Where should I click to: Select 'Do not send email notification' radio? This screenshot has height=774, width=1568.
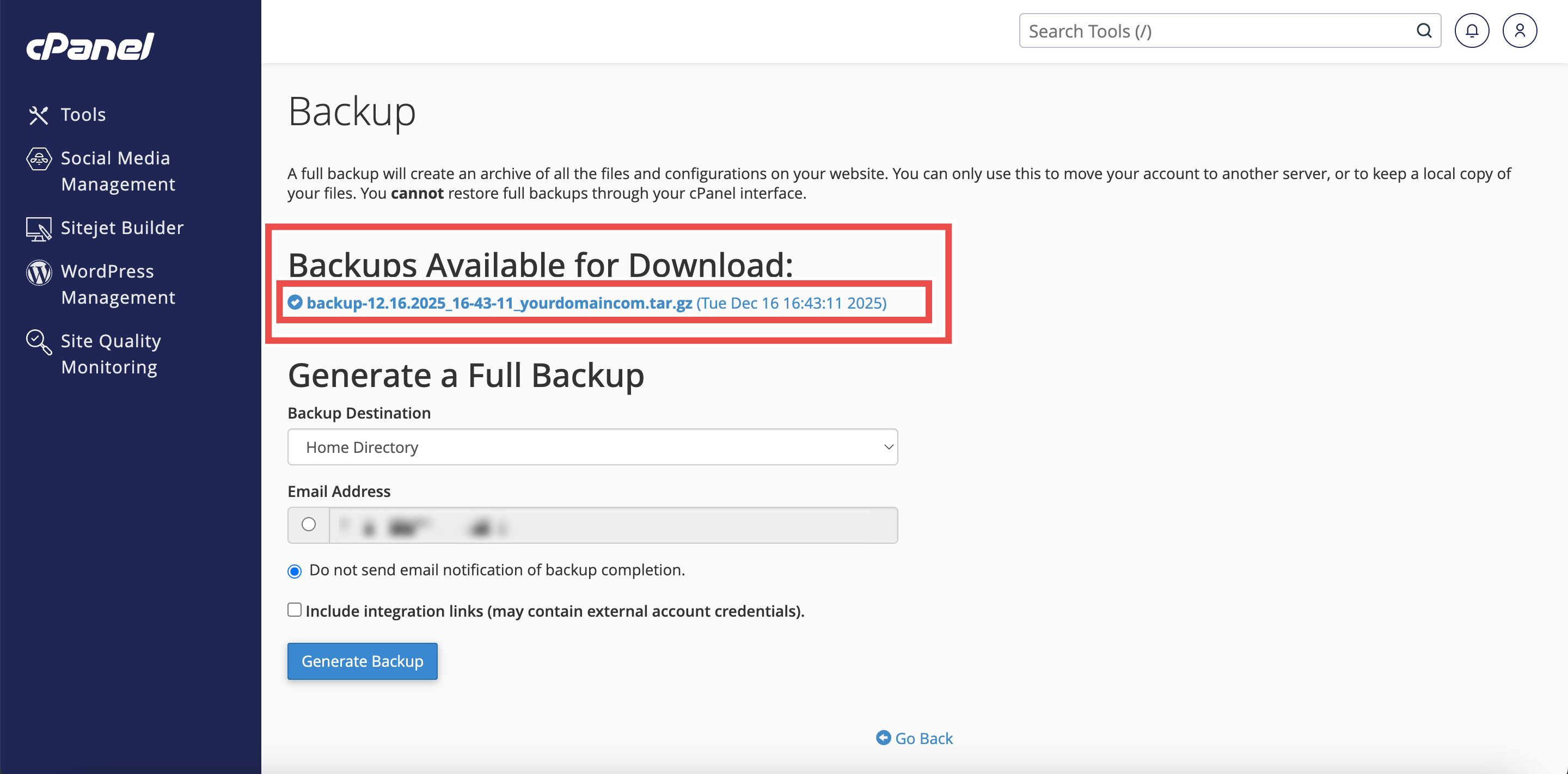coord(295,571)
